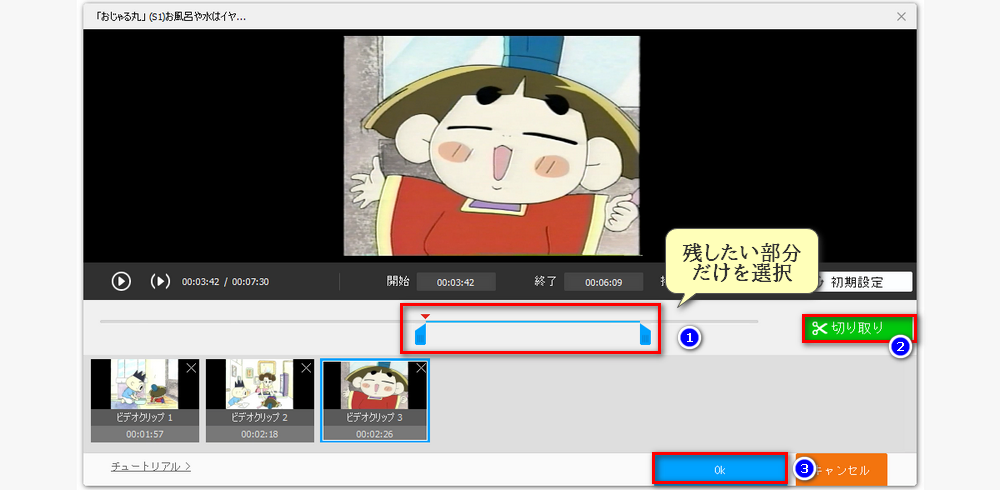Close the trimming dialog window
1000x490 pixels.
point(901,16)
